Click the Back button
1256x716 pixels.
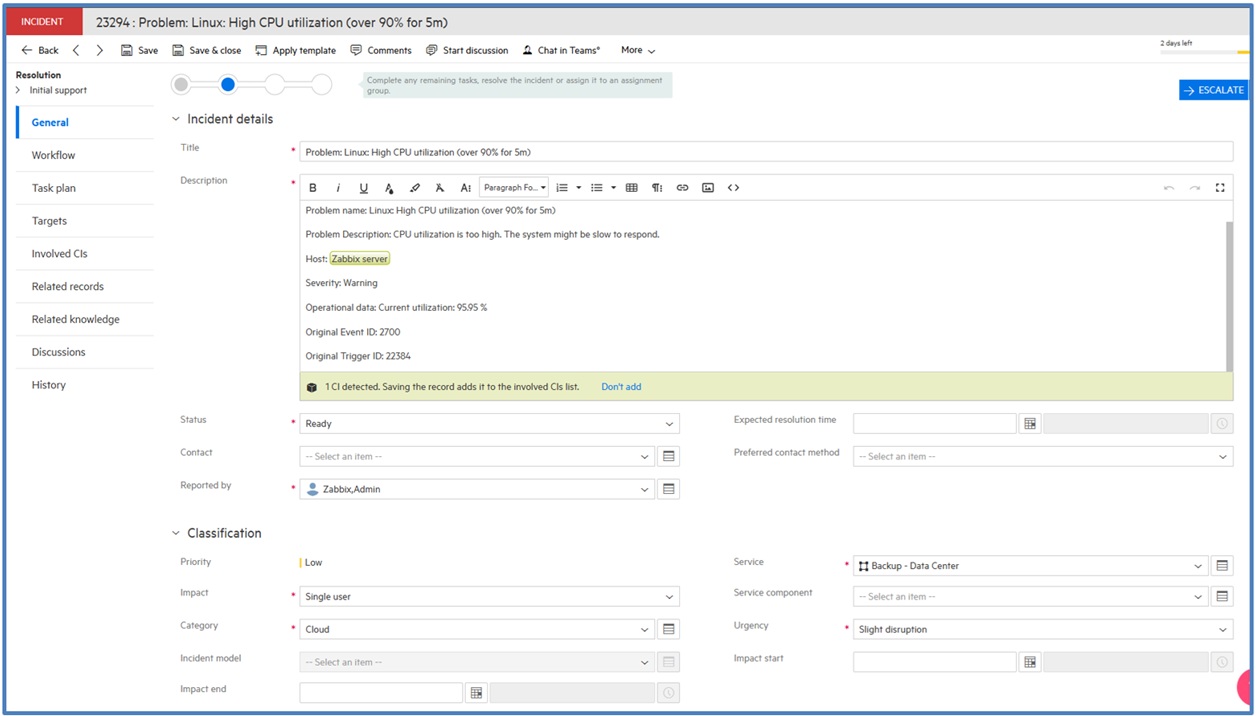point(40,50)
